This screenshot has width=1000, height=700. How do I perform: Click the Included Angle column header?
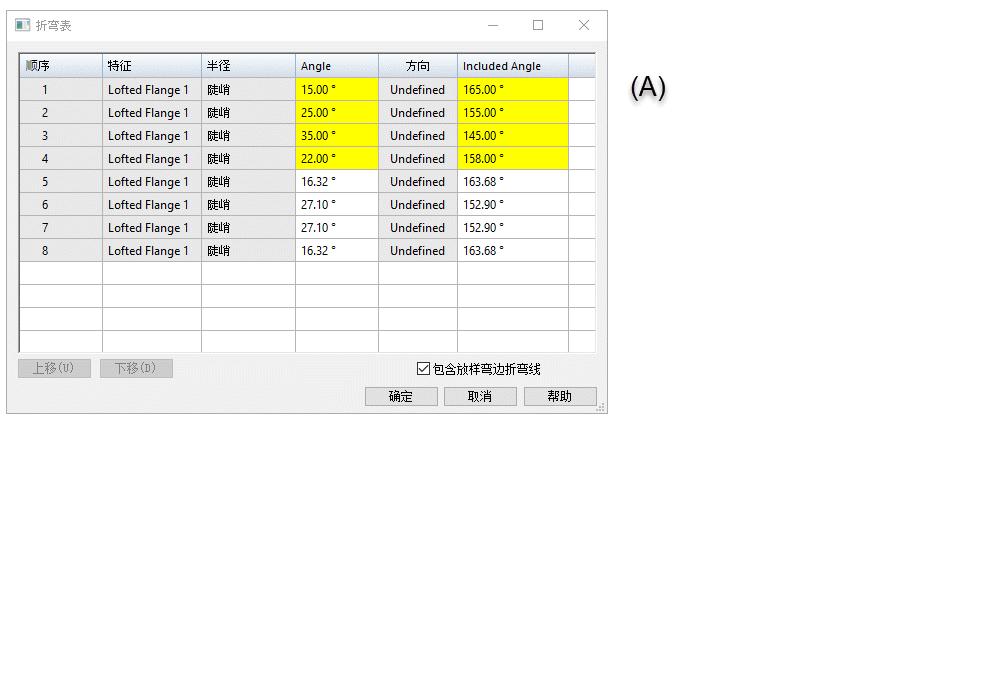click(512, 66)
